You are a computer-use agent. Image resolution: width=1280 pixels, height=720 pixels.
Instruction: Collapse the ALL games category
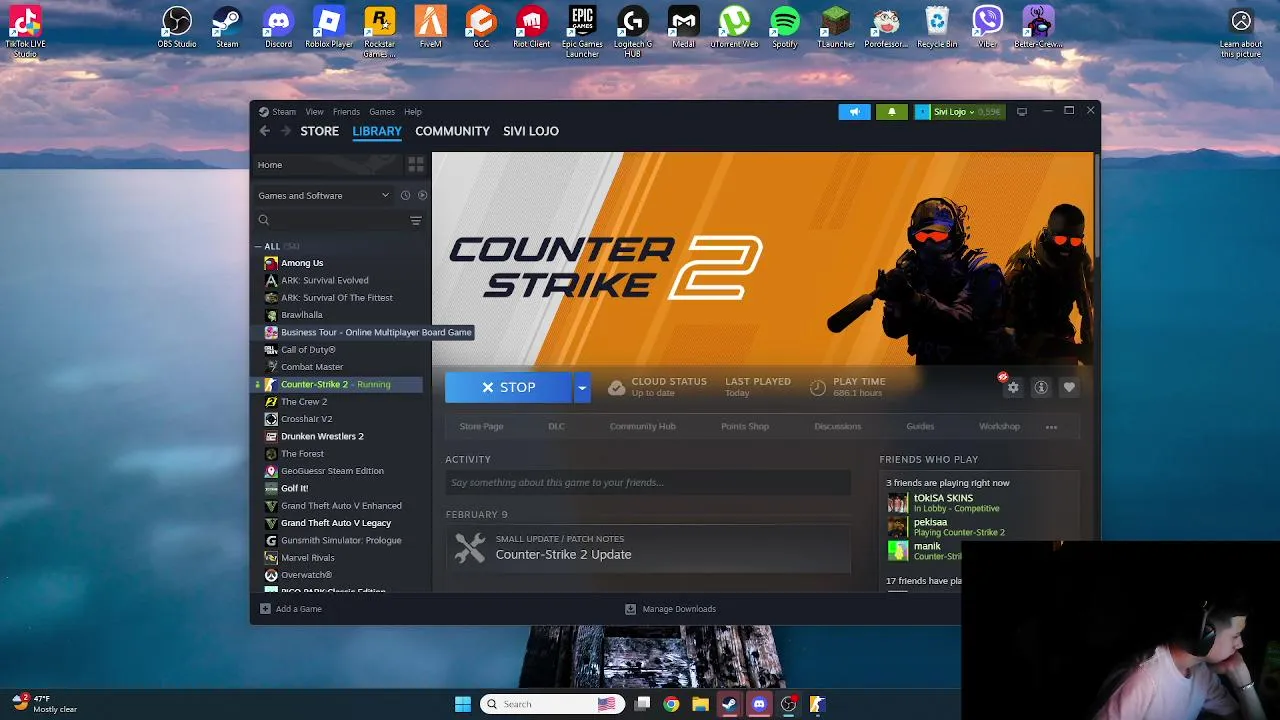(x=258, y=246)
